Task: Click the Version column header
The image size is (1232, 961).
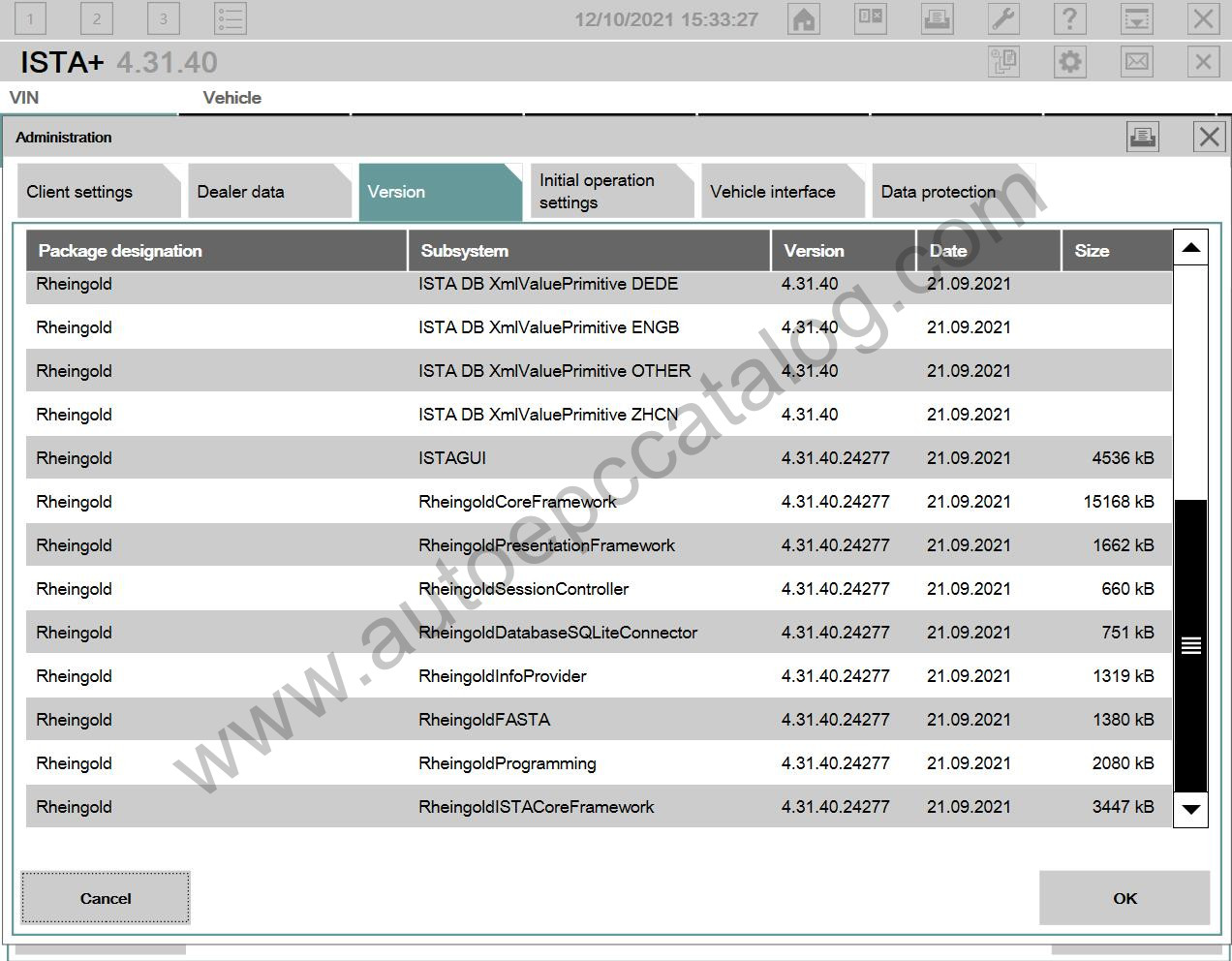Action: 844,250
